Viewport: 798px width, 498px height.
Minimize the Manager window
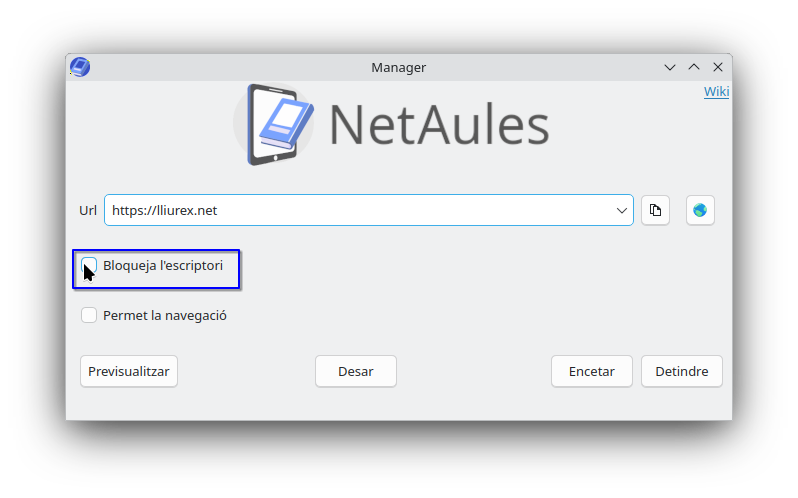(670, 67)
